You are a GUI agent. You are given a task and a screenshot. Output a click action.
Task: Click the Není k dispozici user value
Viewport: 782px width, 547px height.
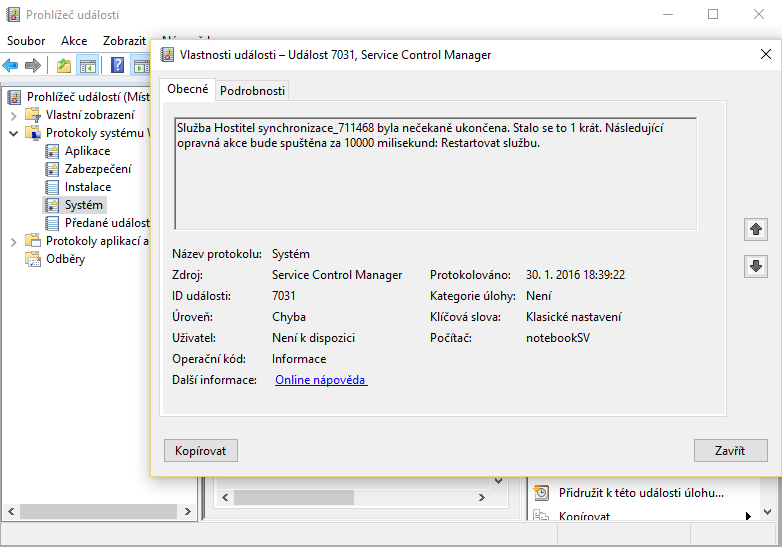(x=313, y=338)
